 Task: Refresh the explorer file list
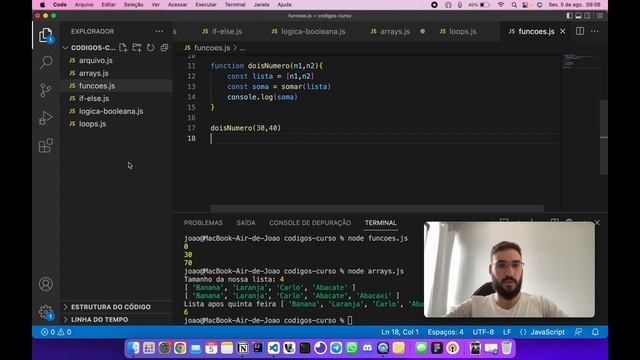click(151, 48)
